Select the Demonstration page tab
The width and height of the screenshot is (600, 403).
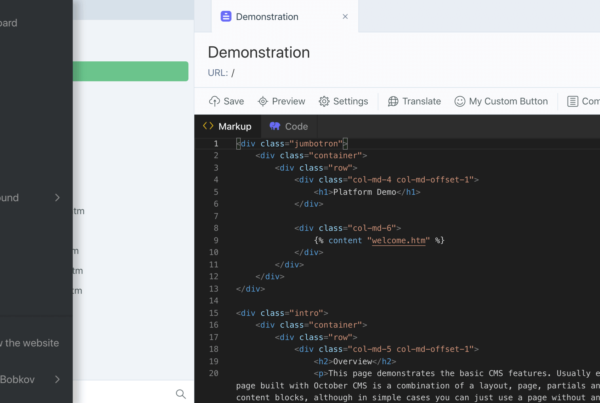285,16
